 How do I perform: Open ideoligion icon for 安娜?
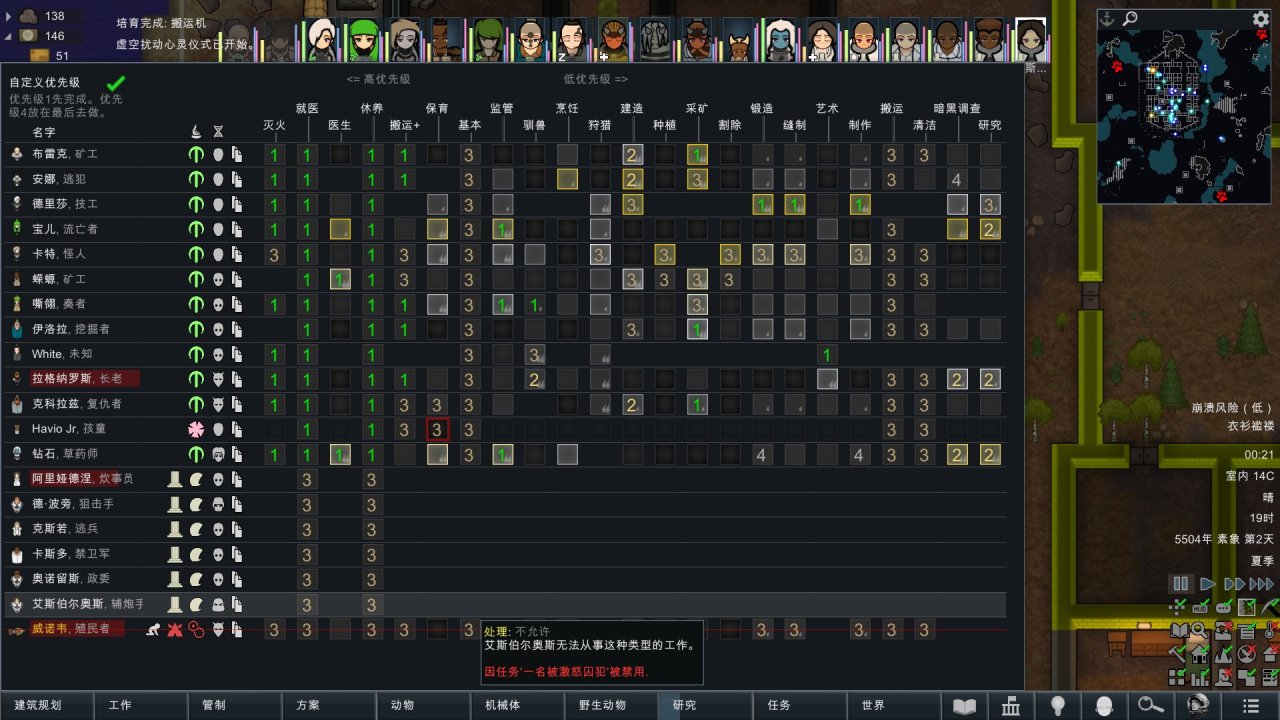[197, 180]
